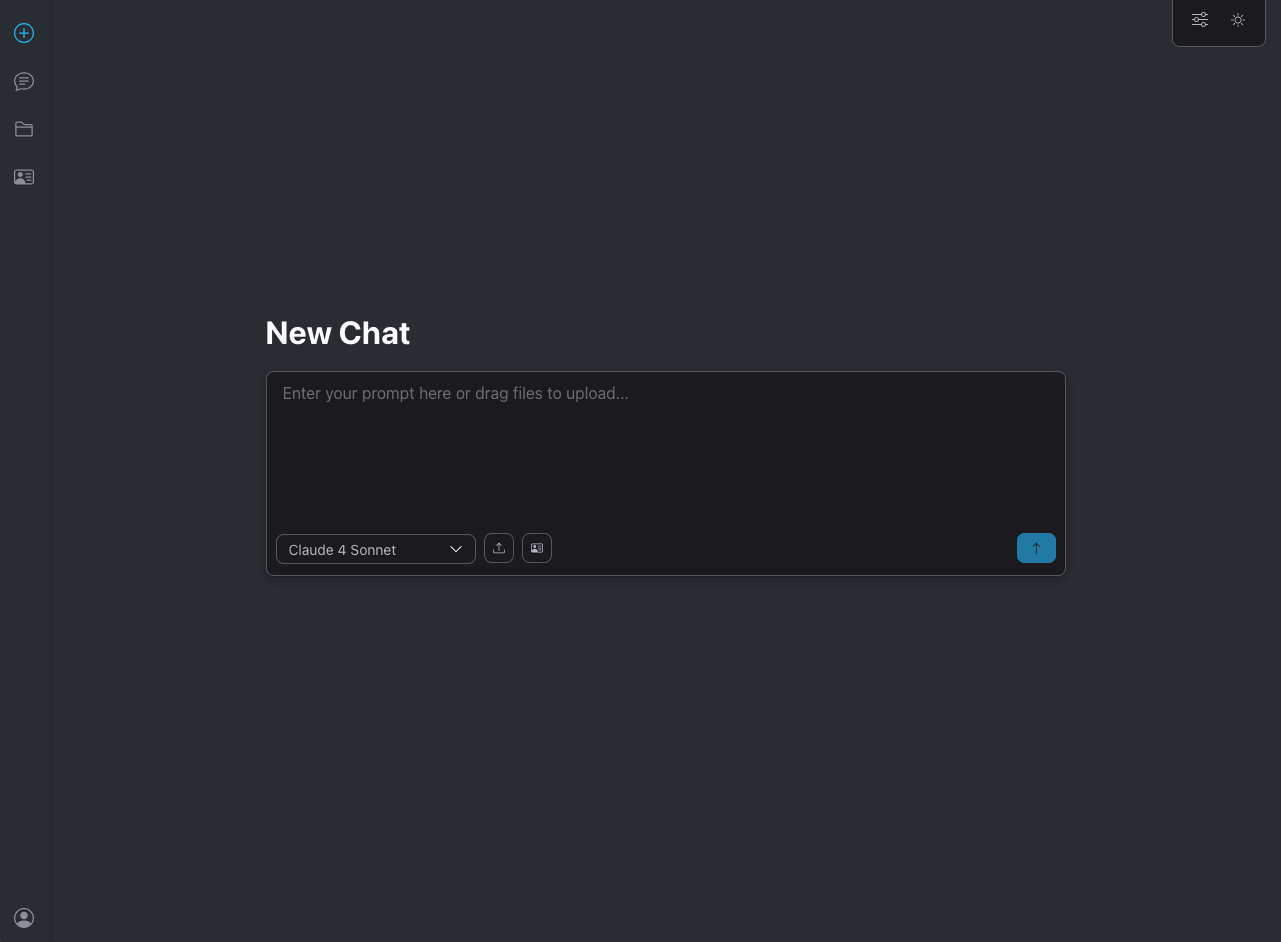Image resolution: width=1281 pixels, height=942 pixels.
Task: Click the "Claude 4 Sonnet" label text
Action: (x=342, y=550)
